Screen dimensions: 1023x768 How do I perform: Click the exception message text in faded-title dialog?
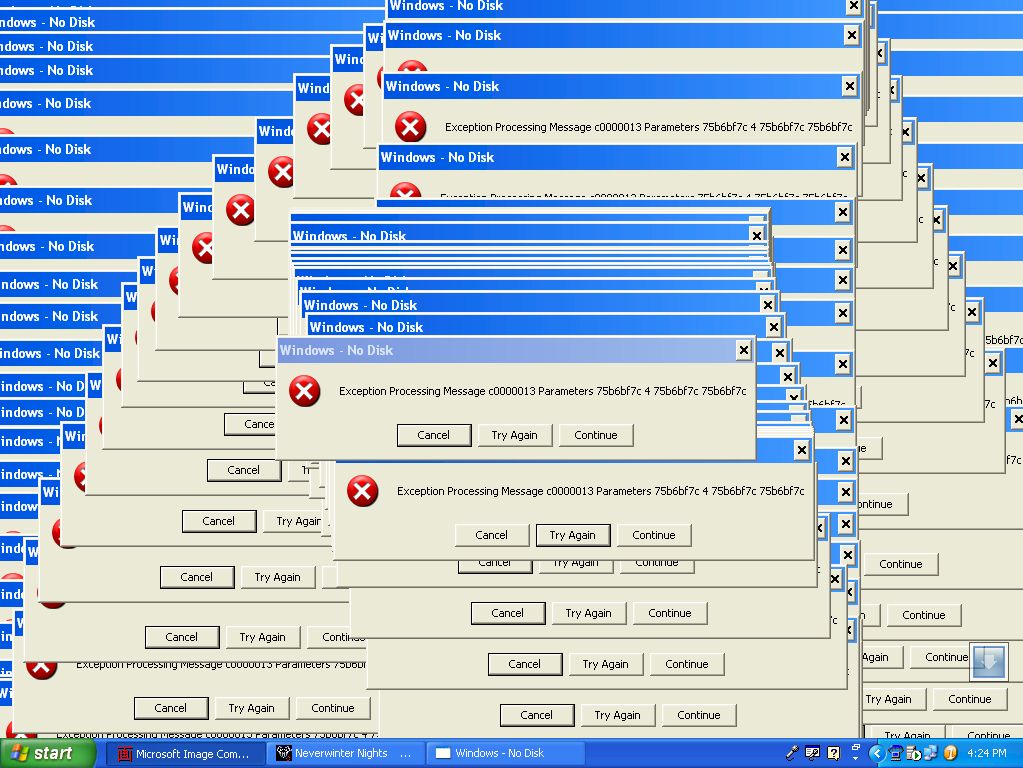tap(542, 391)
